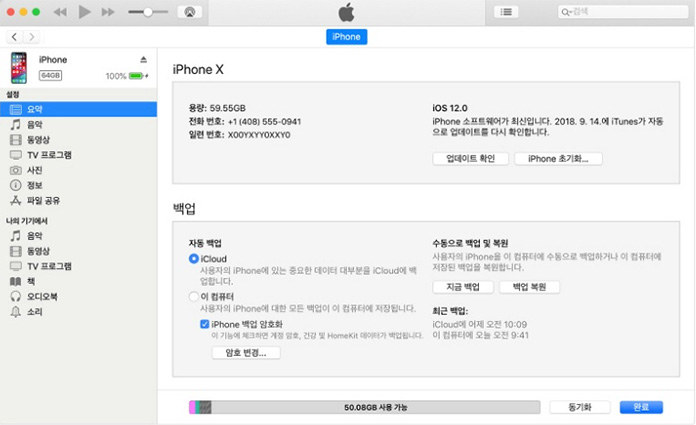Click the 용량: 59.55GB text

point(217,108)
